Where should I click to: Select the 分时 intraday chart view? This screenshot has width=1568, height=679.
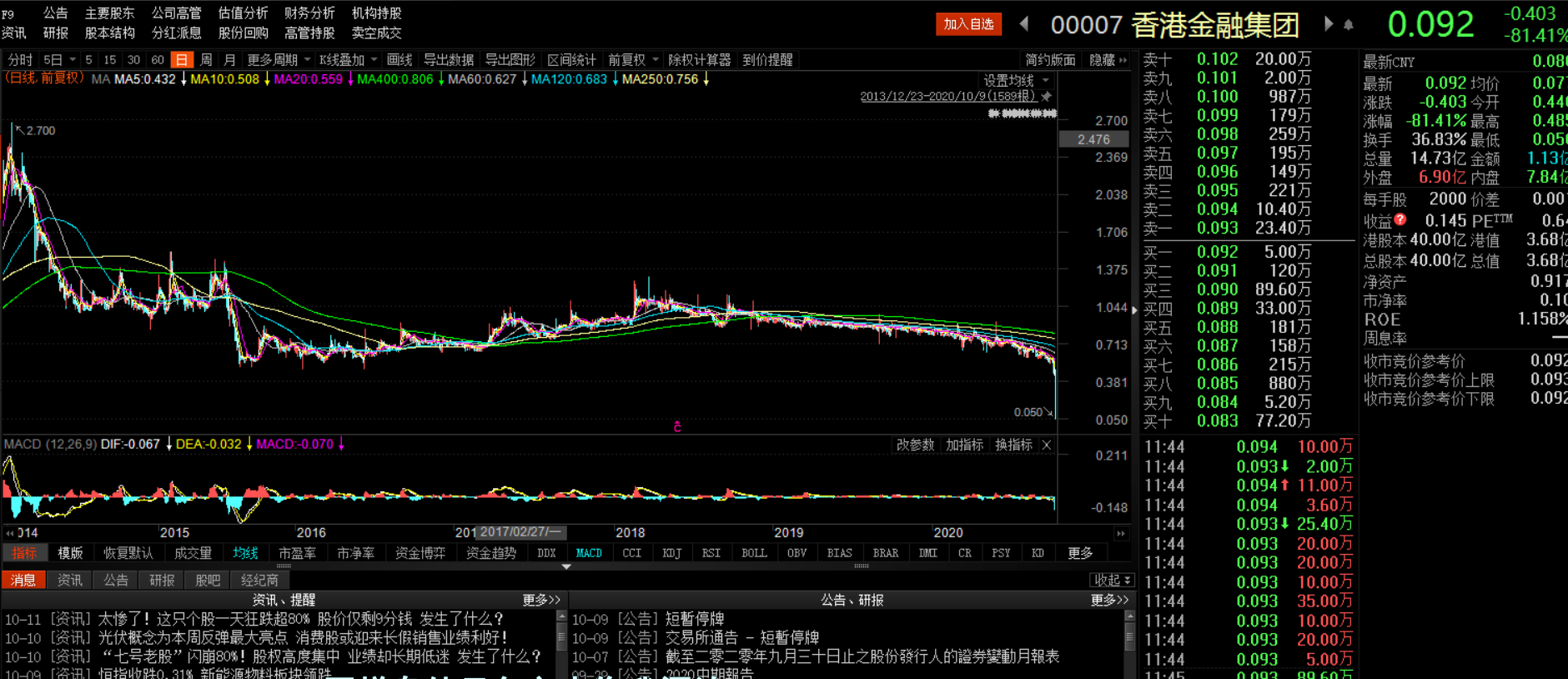(x=19, y=60)
